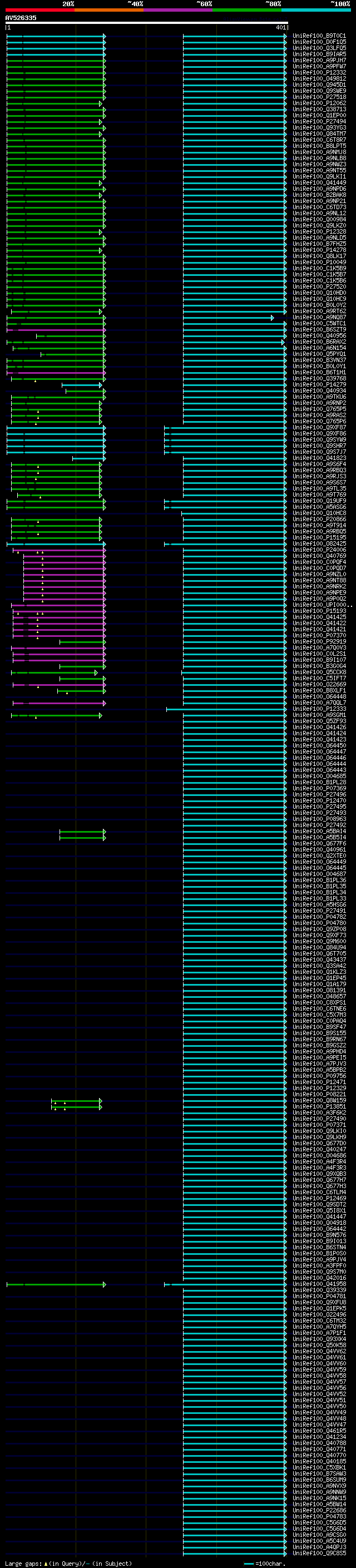This screenshot has height=1568, width=356.
Task: Click the query end position label 401
Action: point(280,27)
